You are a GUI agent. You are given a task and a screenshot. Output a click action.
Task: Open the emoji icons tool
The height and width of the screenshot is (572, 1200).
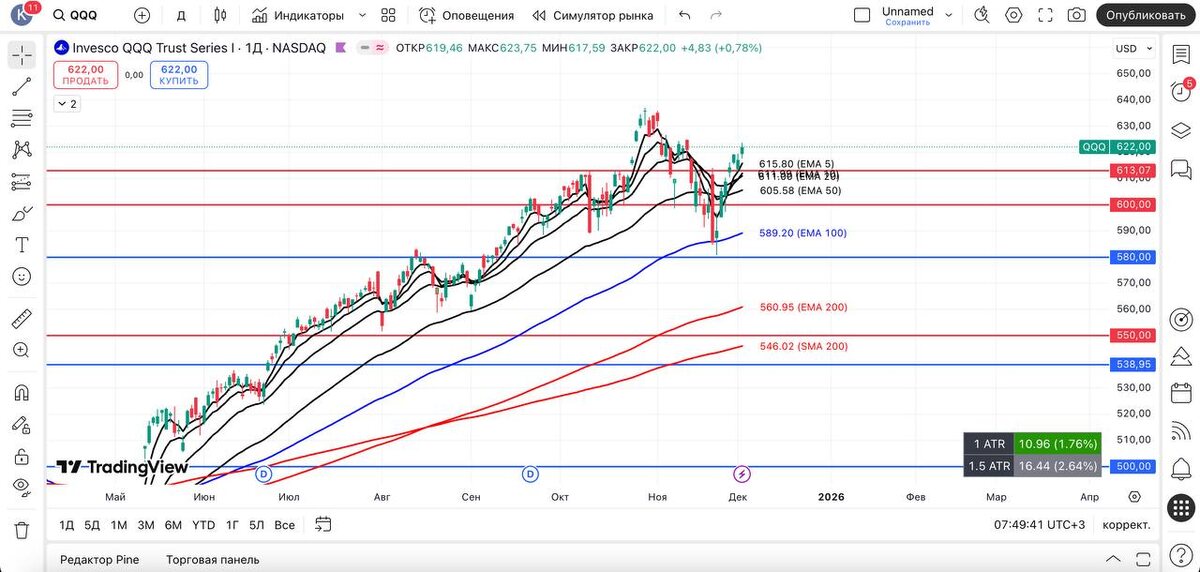[x=21, y=276]
